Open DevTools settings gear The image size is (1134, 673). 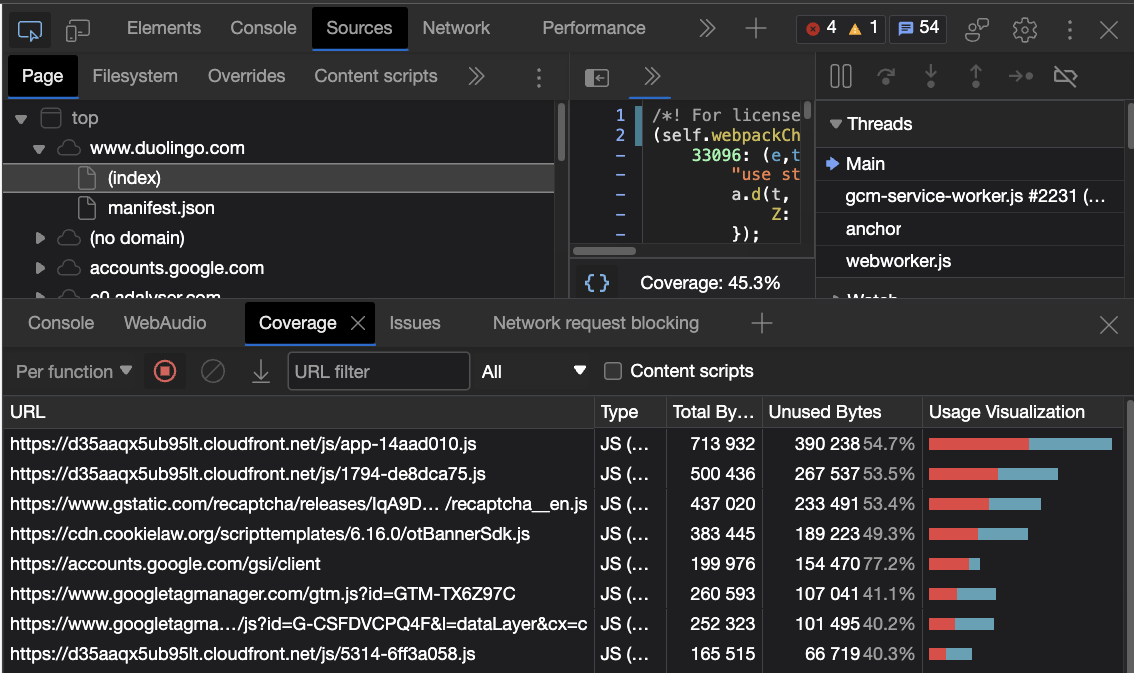point(1025,29)
